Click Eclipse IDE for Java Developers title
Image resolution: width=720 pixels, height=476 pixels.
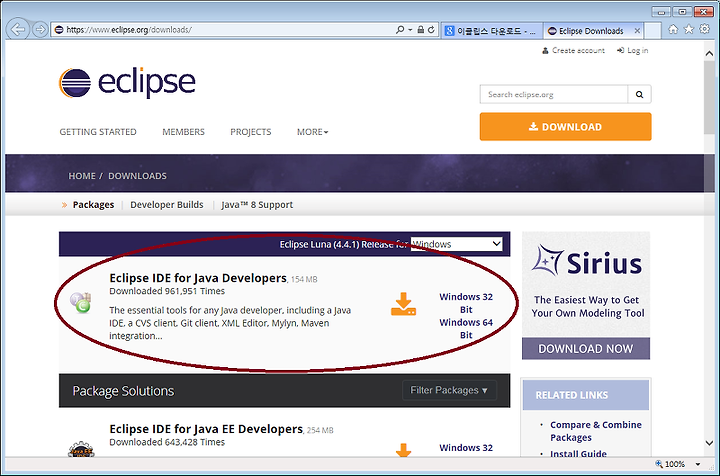[x=198, y=278]
